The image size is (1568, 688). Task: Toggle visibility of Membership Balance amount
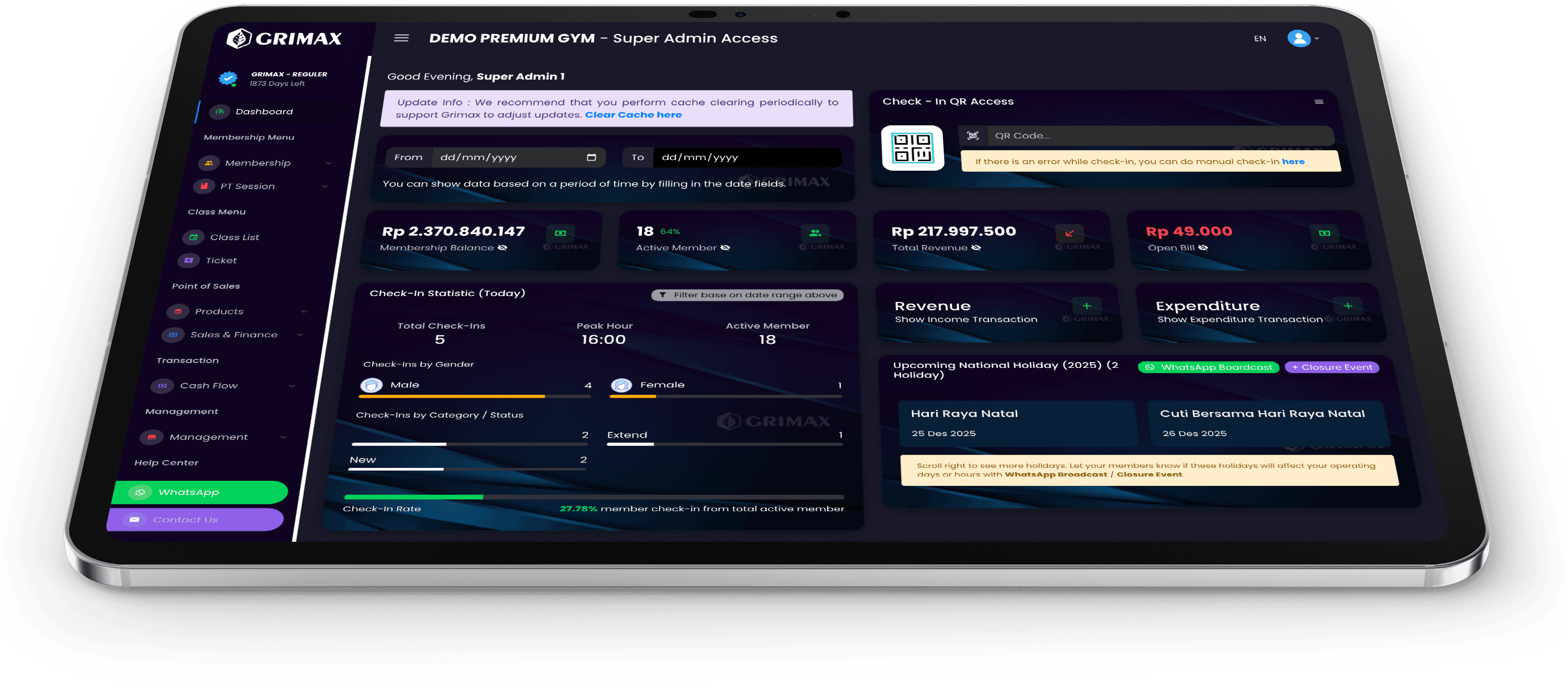tap(502, 248)
